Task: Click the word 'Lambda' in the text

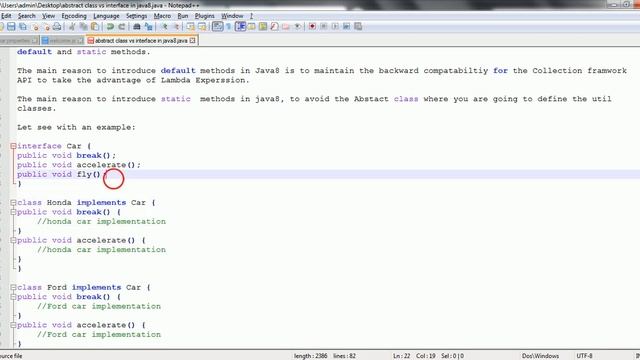Action: point(176,80)
